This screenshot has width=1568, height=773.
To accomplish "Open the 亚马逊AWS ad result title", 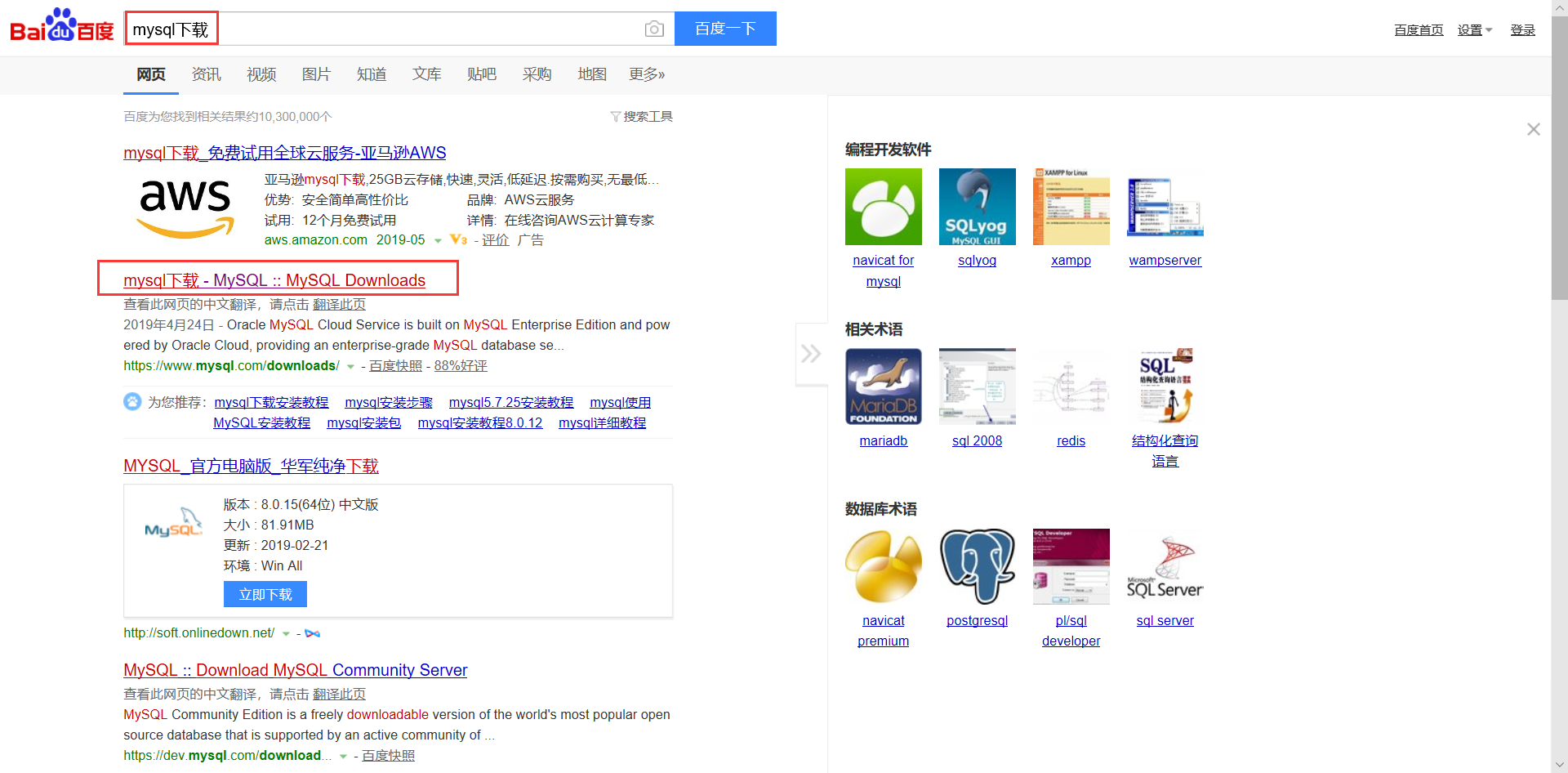I will [x=285, y=153].
